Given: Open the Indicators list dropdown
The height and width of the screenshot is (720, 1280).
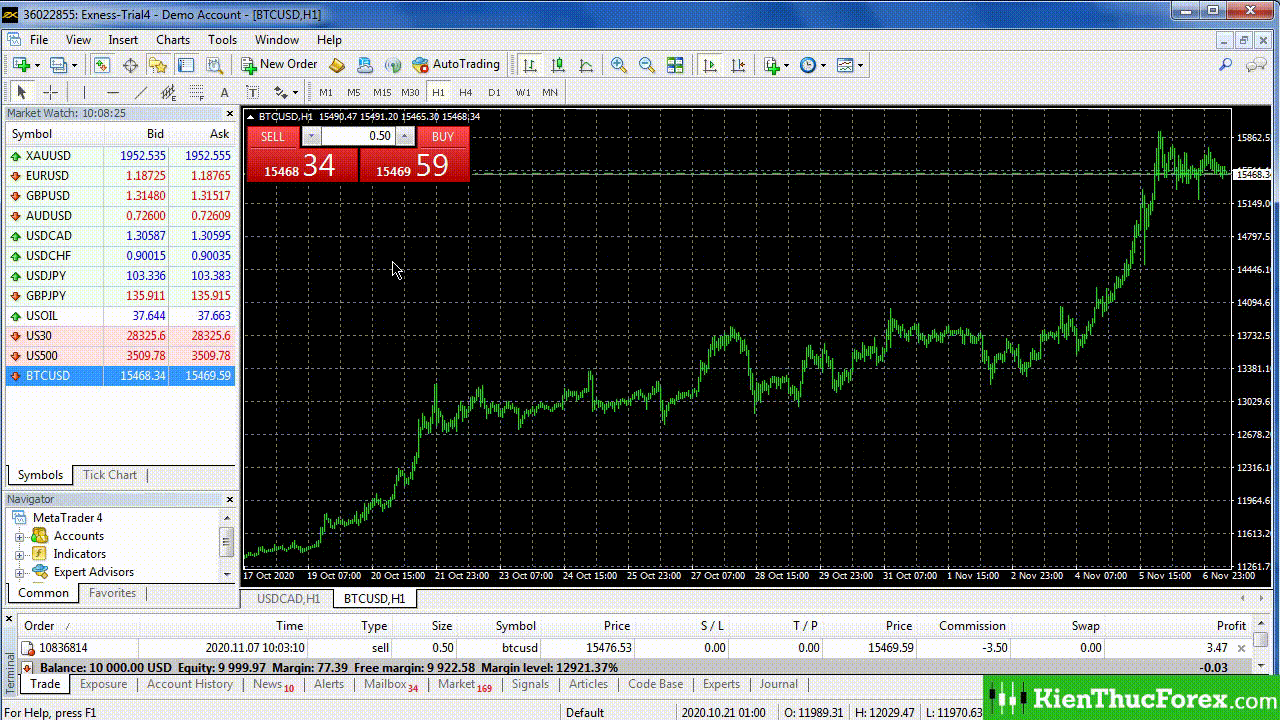Looking at the screenshot, I should coord(776,65).
